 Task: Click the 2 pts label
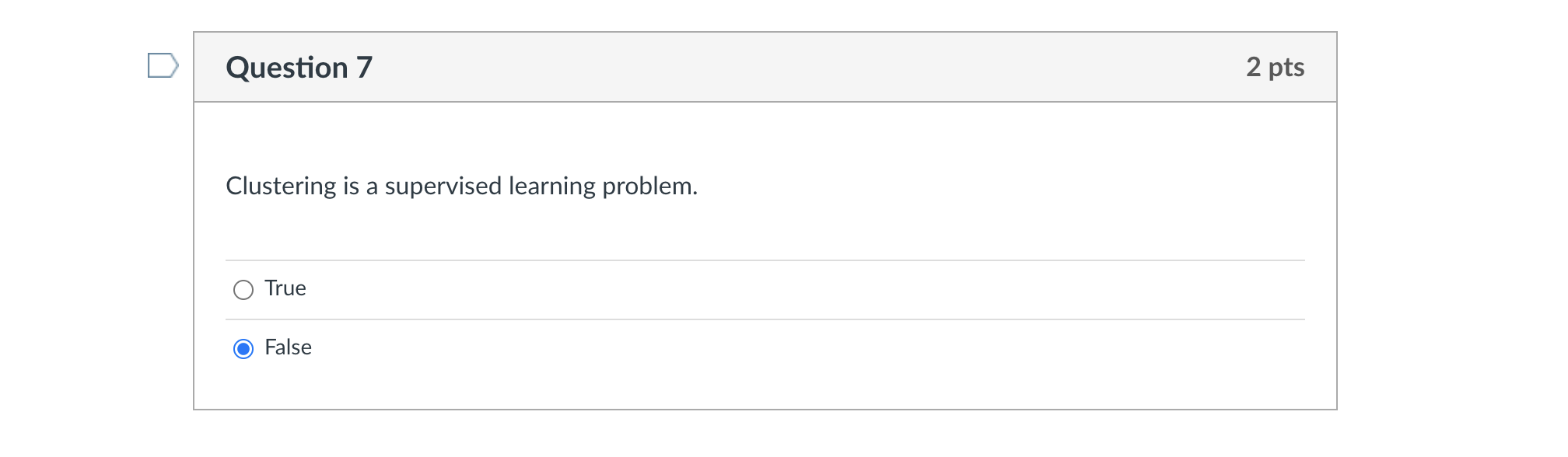click(1276, 67)
